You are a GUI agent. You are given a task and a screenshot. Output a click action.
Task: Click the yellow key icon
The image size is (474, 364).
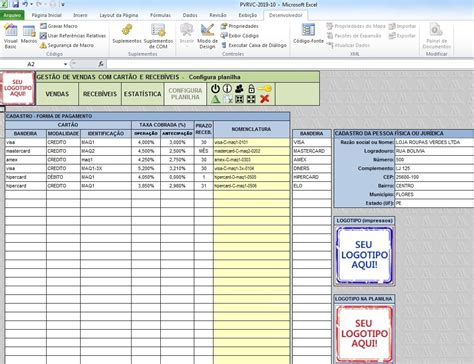tap(265, 89)
